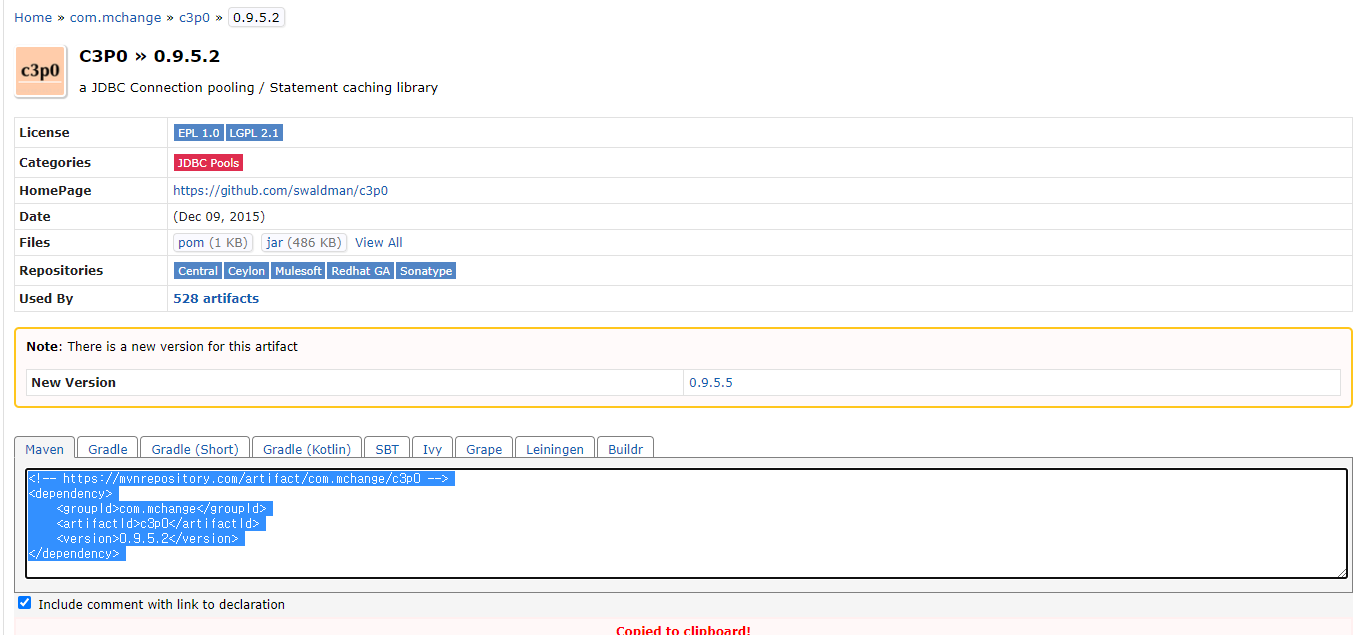Open the Mulesoft repository tag
This screenshot has height=635, width=1363.
(x=298, y=271)
